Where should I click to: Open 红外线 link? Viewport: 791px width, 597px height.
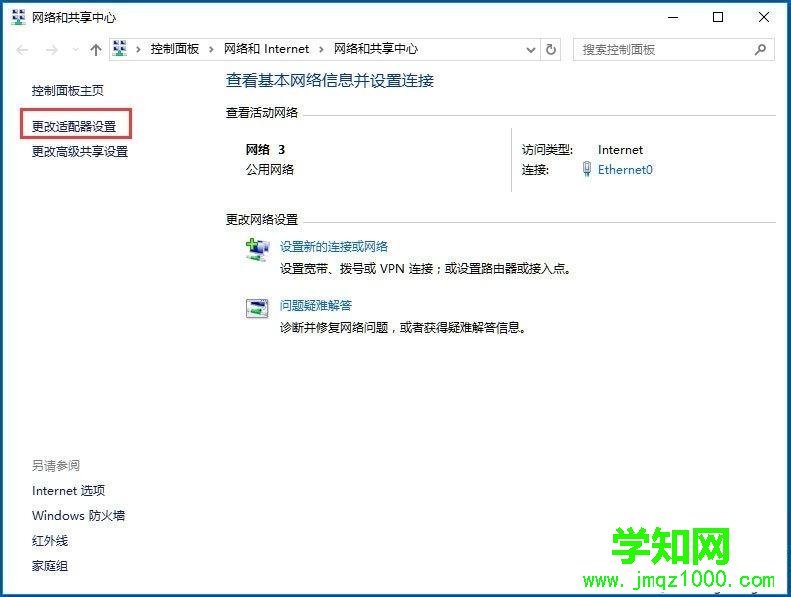pos(49,540)
